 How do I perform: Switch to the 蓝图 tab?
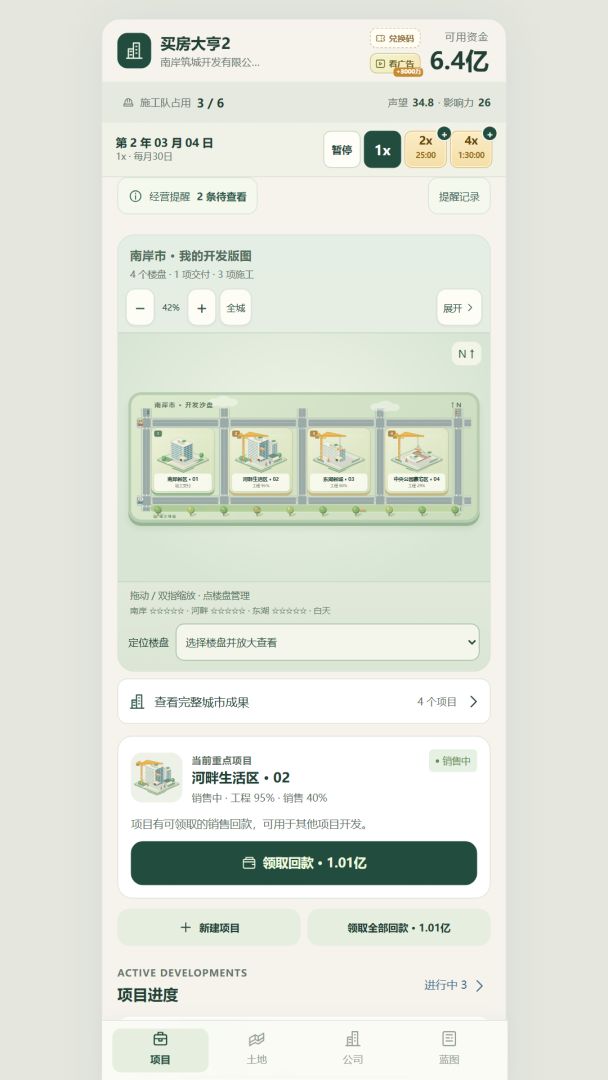point(449,1050)
